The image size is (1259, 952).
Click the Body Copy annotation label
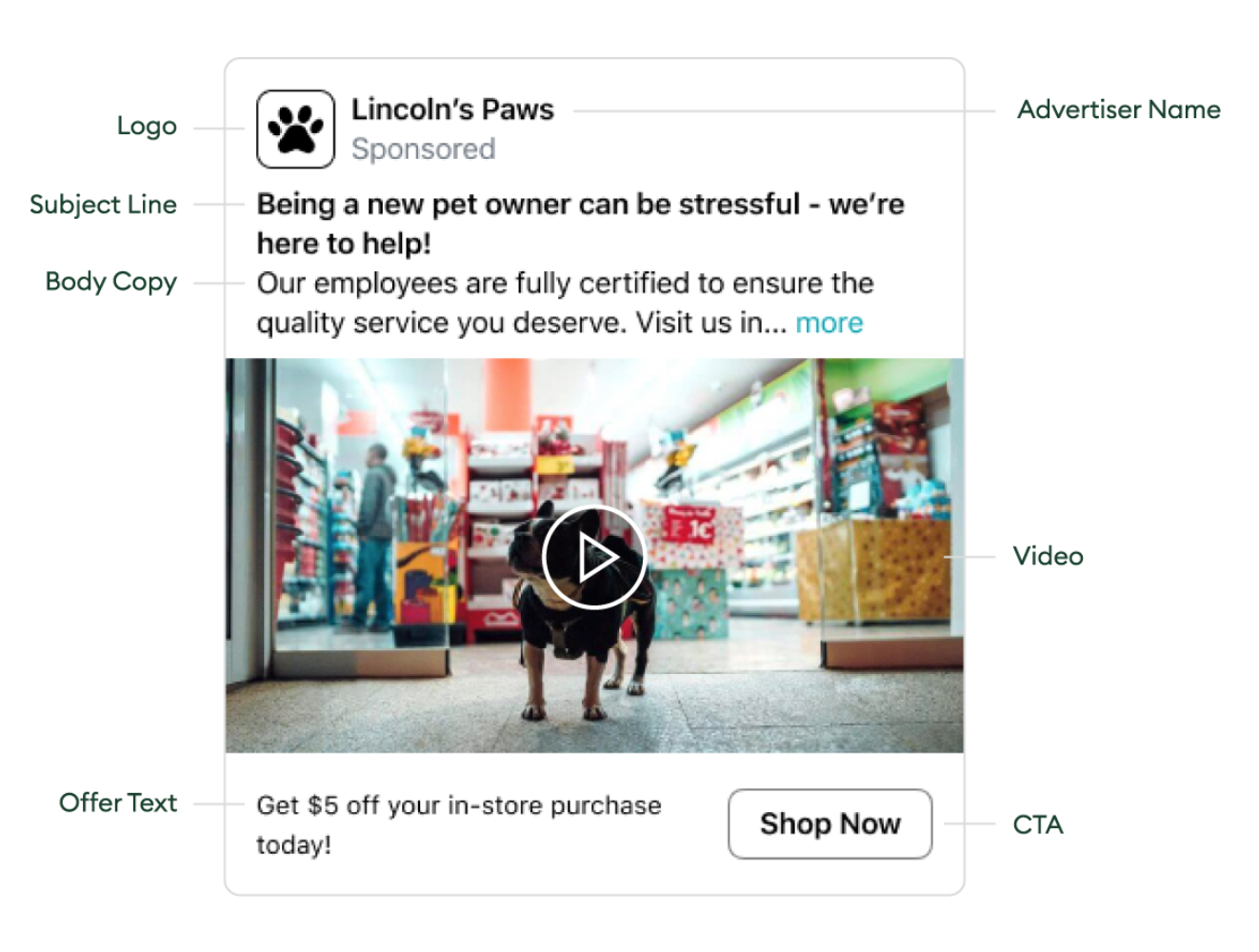point(110,282)
